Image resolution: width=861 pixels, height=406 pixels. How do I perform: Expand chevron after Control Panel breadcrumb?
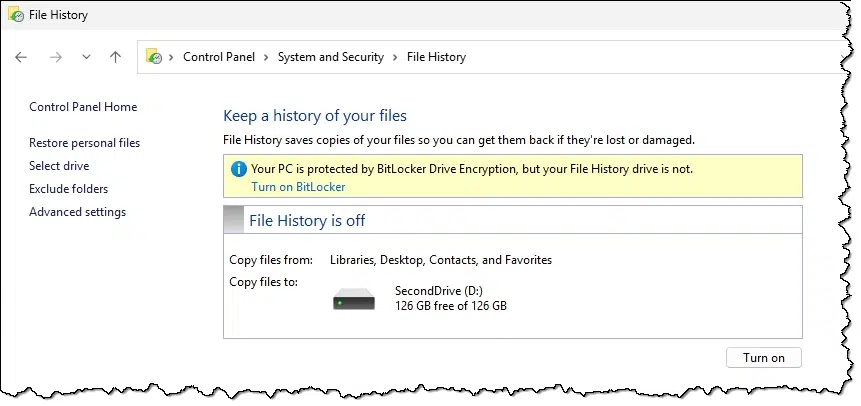coord(266,57)
